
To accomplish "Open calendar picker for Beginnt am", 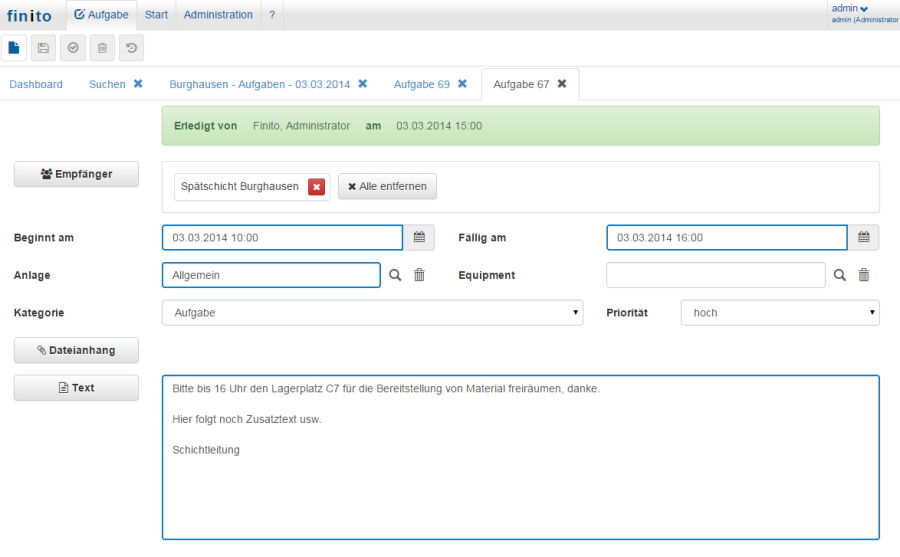I will point(419,238).
